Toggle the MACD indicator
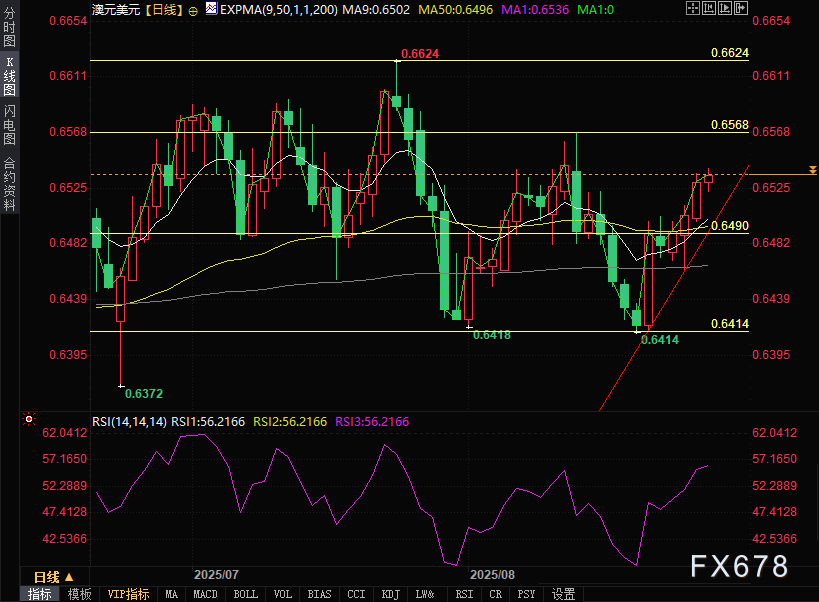Viewport: 819px width, 602px height. (x=205, y=594)
